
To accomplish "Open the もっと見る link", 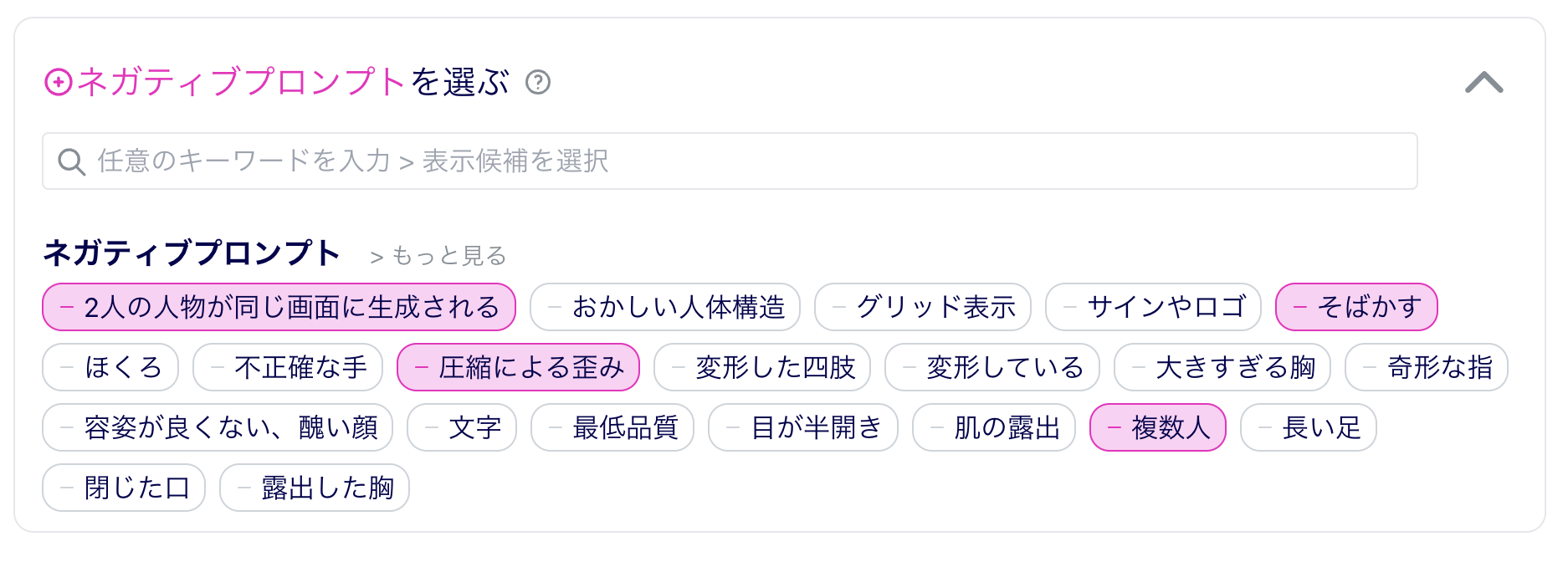I will click(x=438, y=256).
